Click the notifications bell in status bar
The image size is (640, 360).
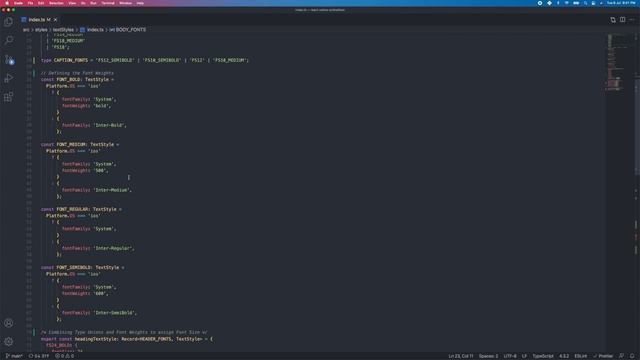tap(632, 356)
